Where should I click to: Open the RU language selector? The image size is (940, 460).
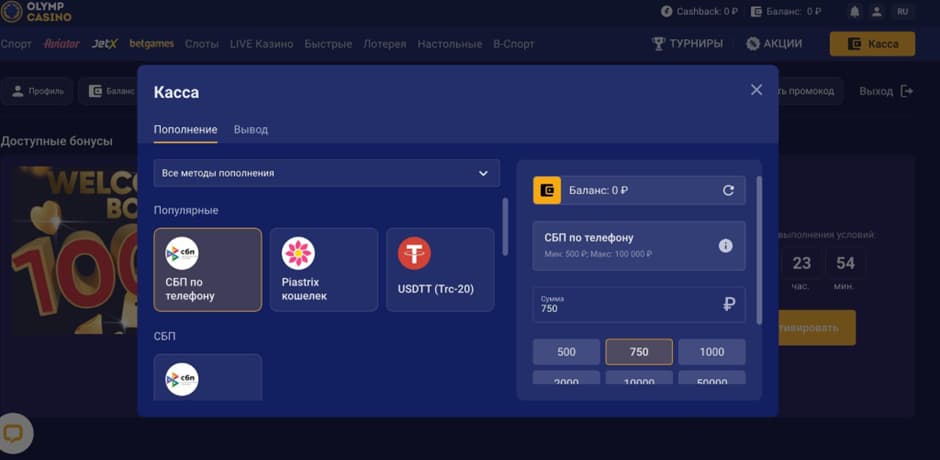pyautogui.click(x=903, y=12)
